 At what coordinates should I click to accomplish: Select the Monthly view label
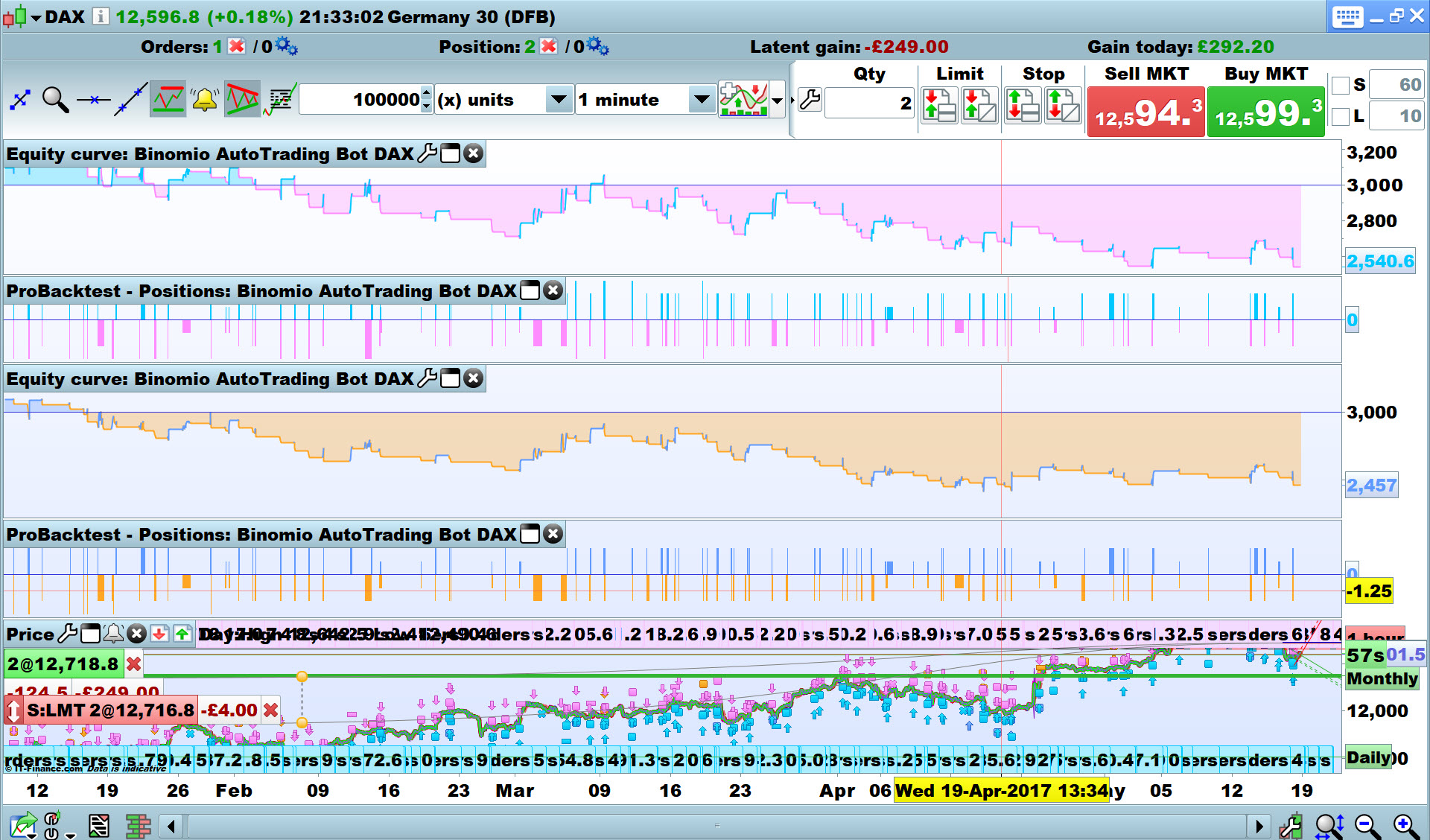click(x=1382, y=678)
